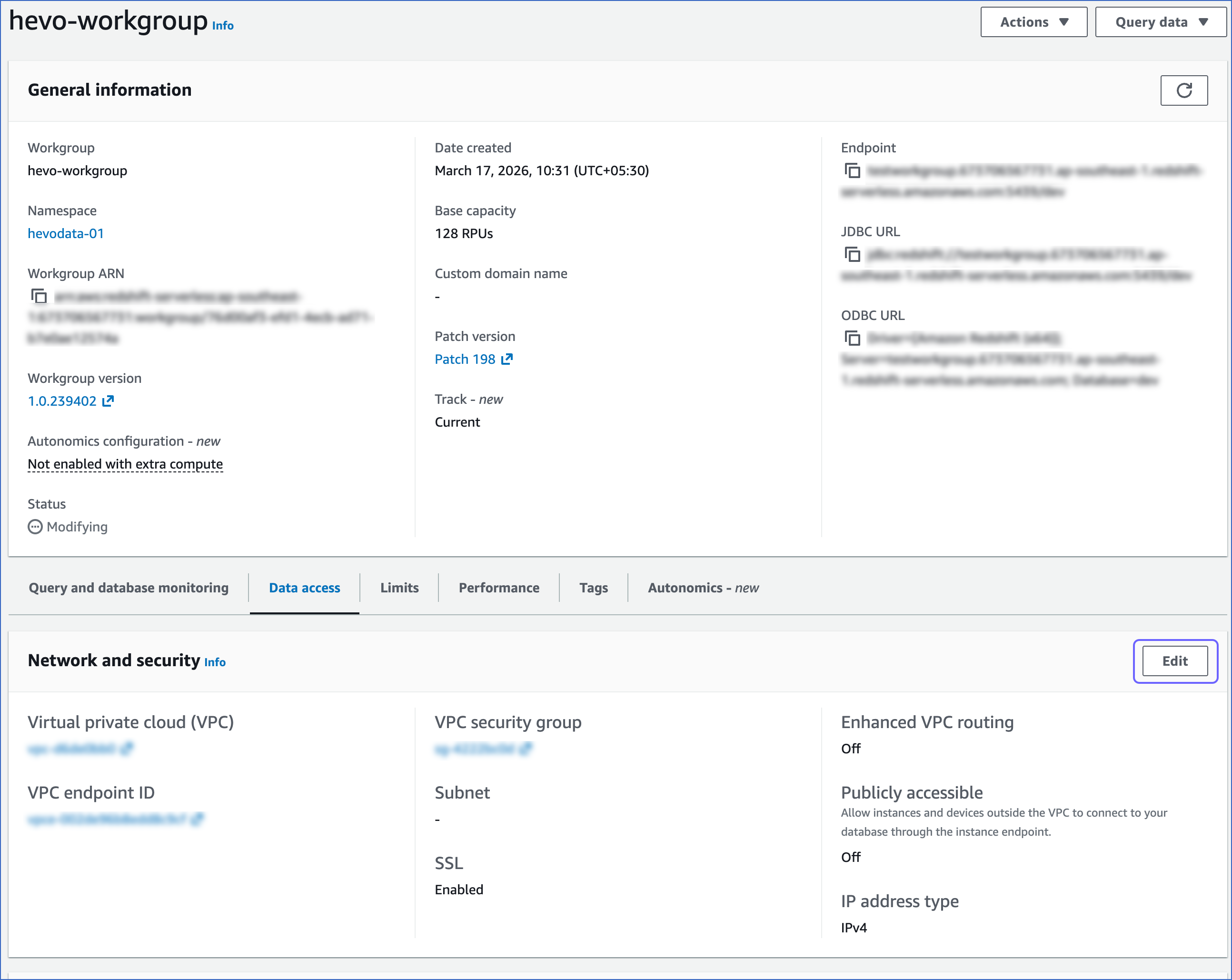Copy the Workgroup ARN value

pos(39,297)
